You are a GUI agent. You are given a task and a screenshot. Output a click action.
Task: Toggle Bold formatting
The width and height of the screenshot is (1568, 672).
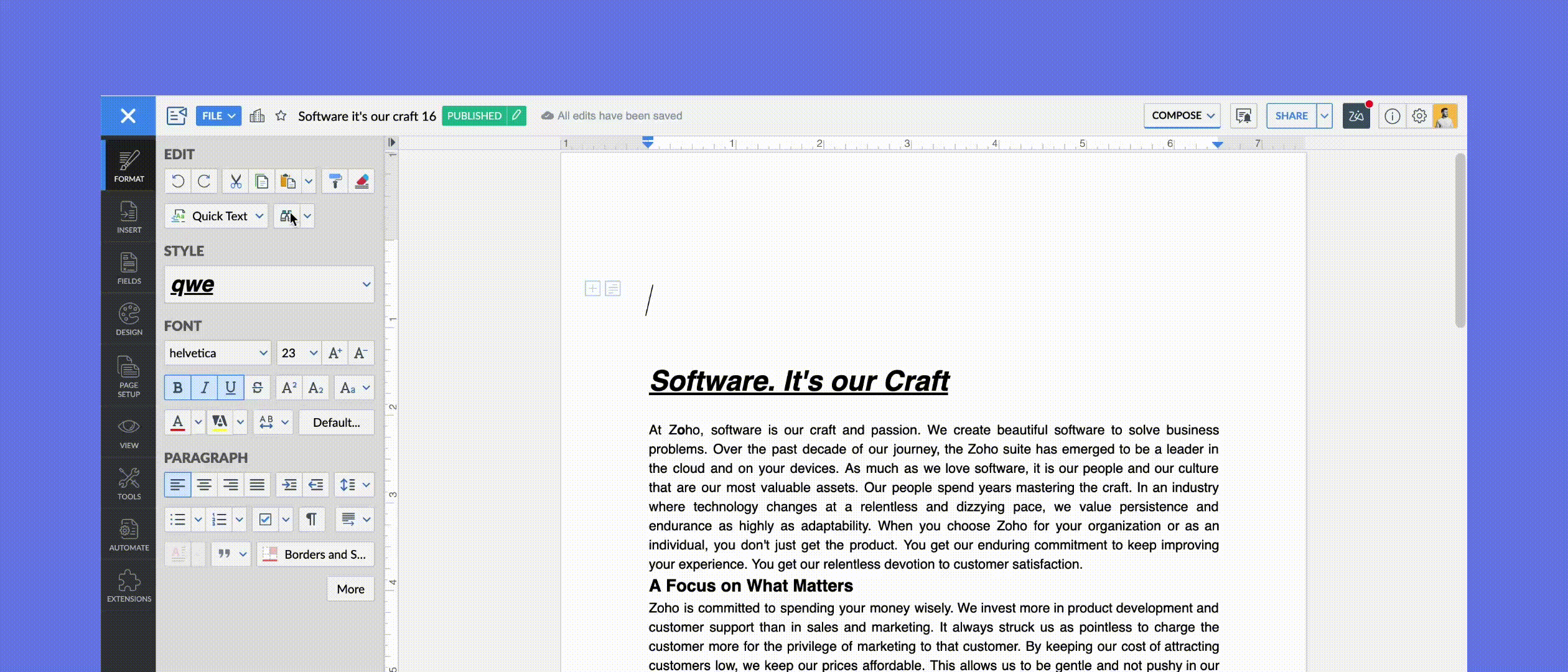pyautogui.click(x=177, y=388)
